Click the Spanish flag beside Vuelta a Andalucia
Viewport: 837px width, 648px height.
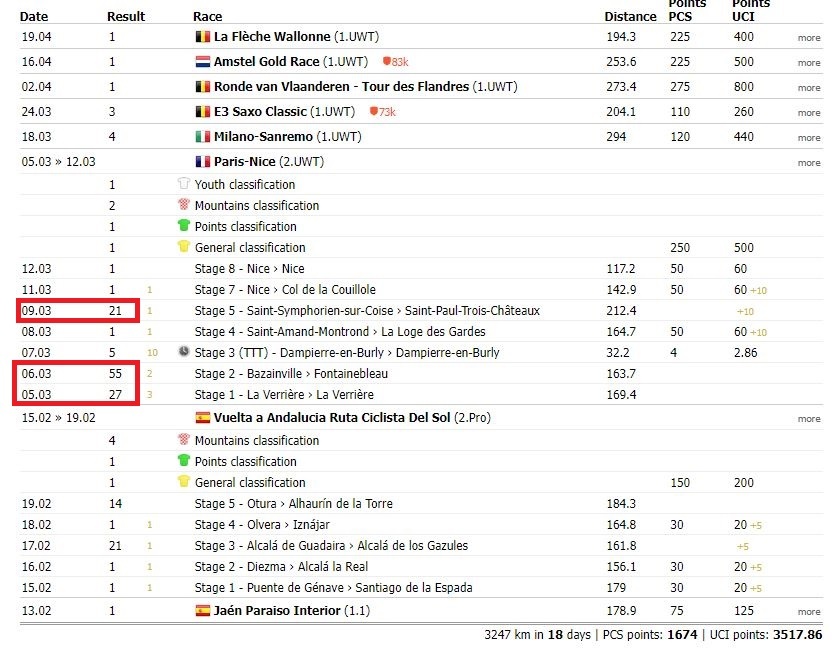pyautogui.click(x=202, y=418)
